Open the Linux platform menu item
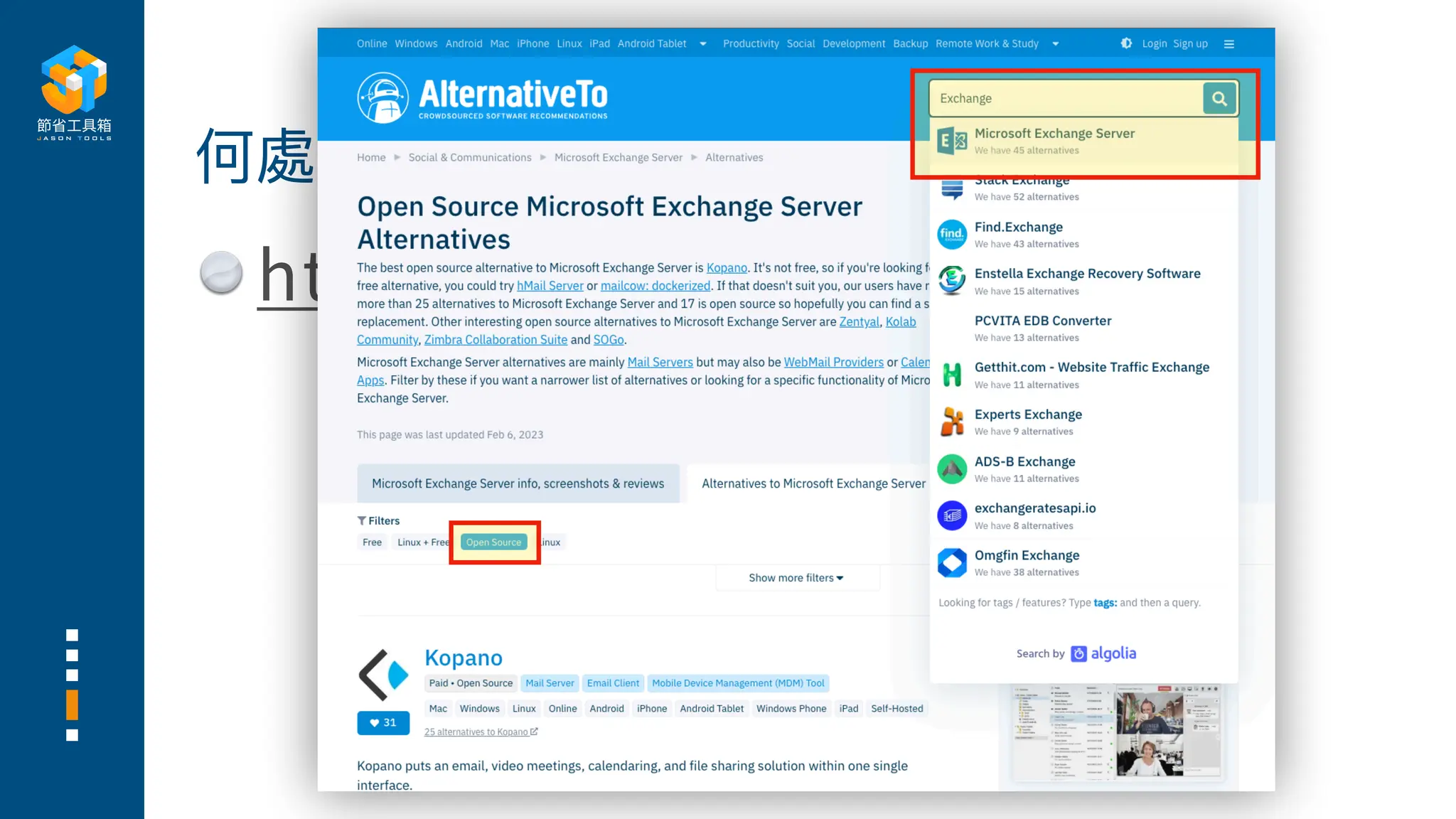Image resolution: width=1456 pixels, height=819 pixels. coord(569,44)
